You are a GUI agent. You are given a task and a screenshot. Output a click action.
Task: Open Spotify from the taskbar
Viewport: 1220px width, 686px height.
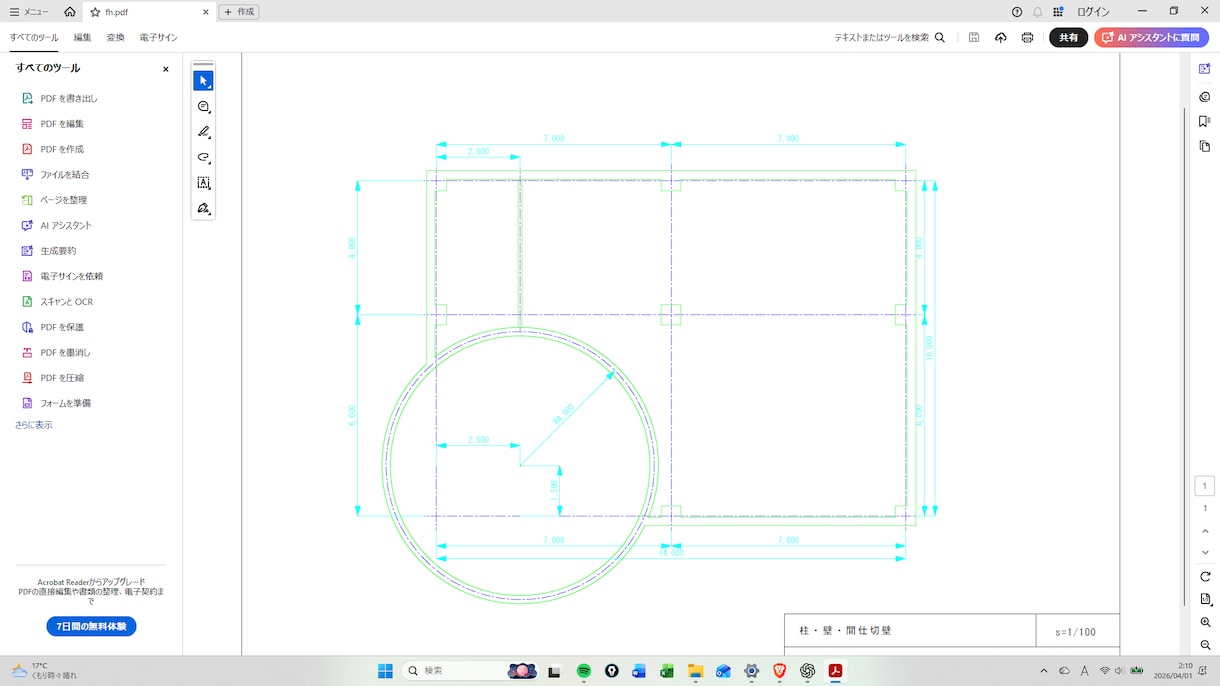(x=584, y=671)
